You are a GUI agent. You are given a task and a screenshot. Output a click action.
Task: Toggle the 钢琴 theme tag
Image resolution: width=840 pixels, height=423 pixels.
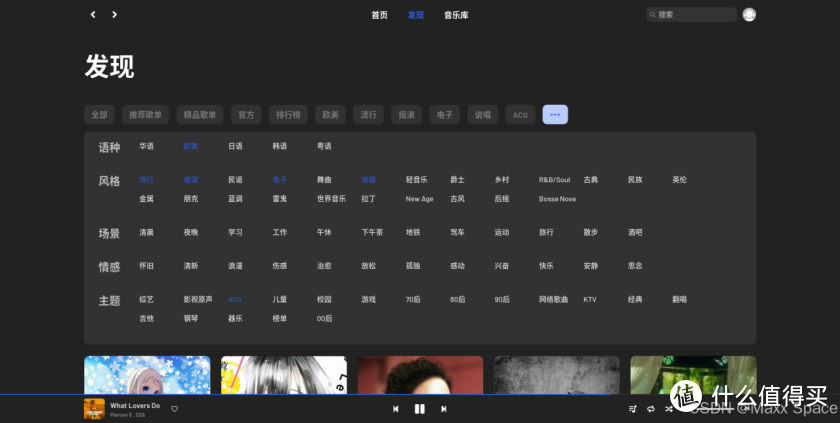click(191, 318)
